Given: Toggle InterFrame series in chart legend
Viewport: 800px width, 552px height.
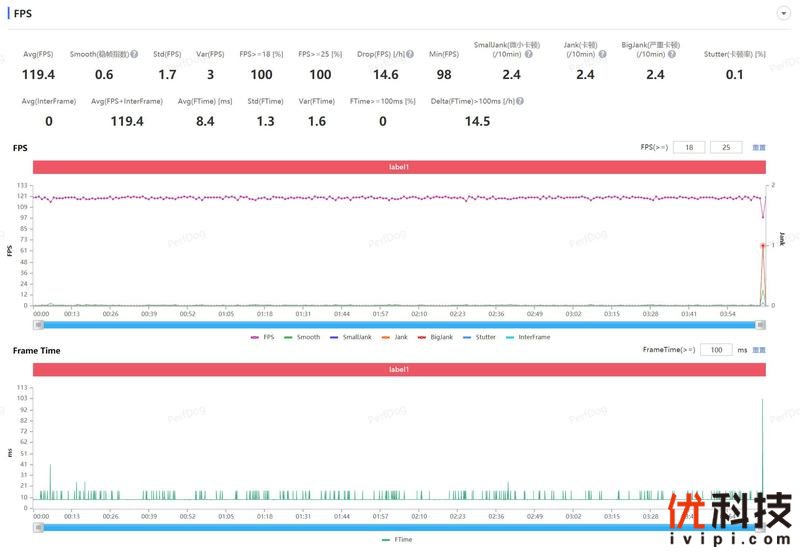Looking at the screenshot, I should [x=528, y=337].
